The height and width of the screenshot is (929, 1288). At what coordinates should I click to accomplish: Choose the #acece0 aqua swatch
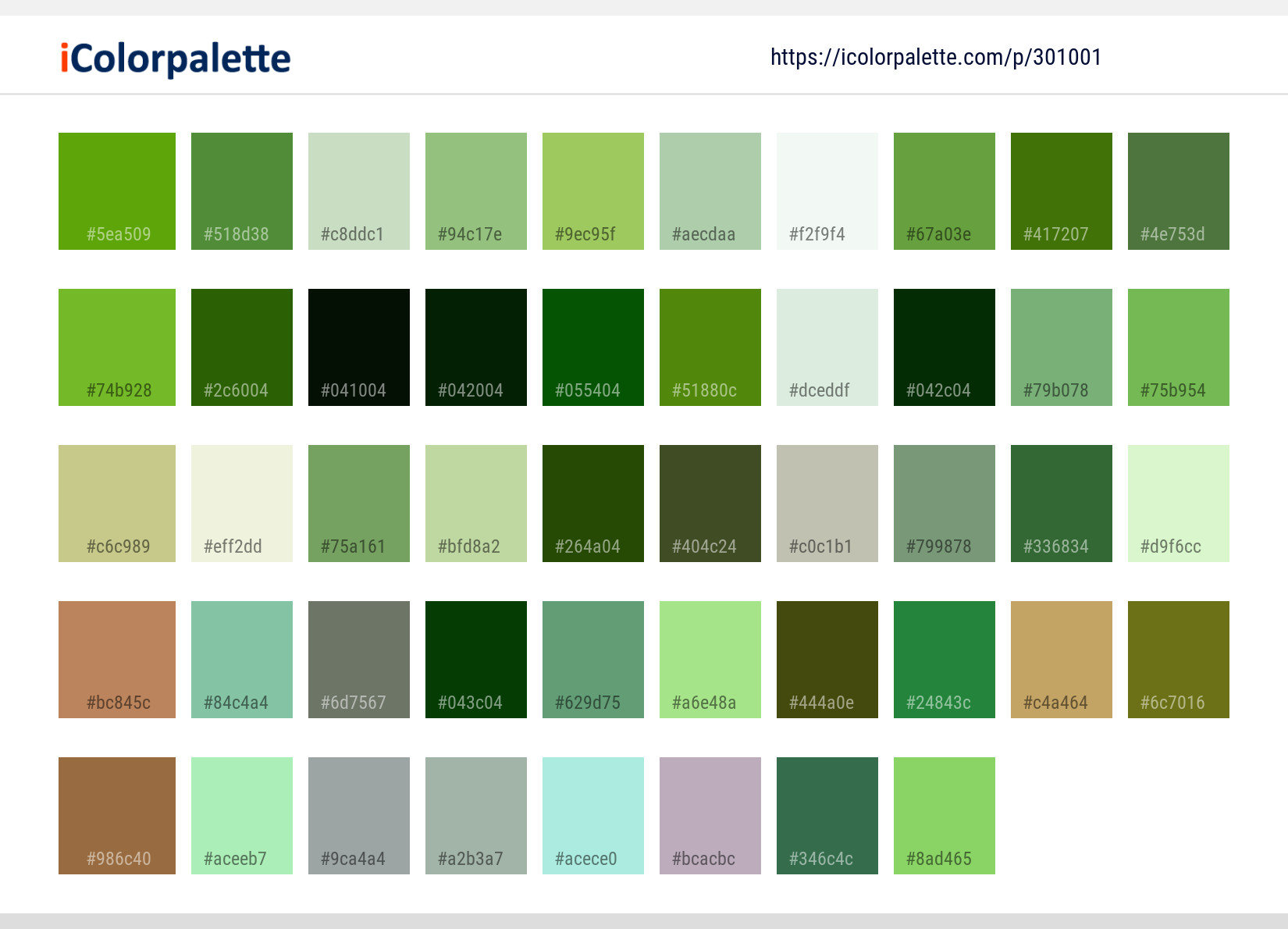click(592, 815)
